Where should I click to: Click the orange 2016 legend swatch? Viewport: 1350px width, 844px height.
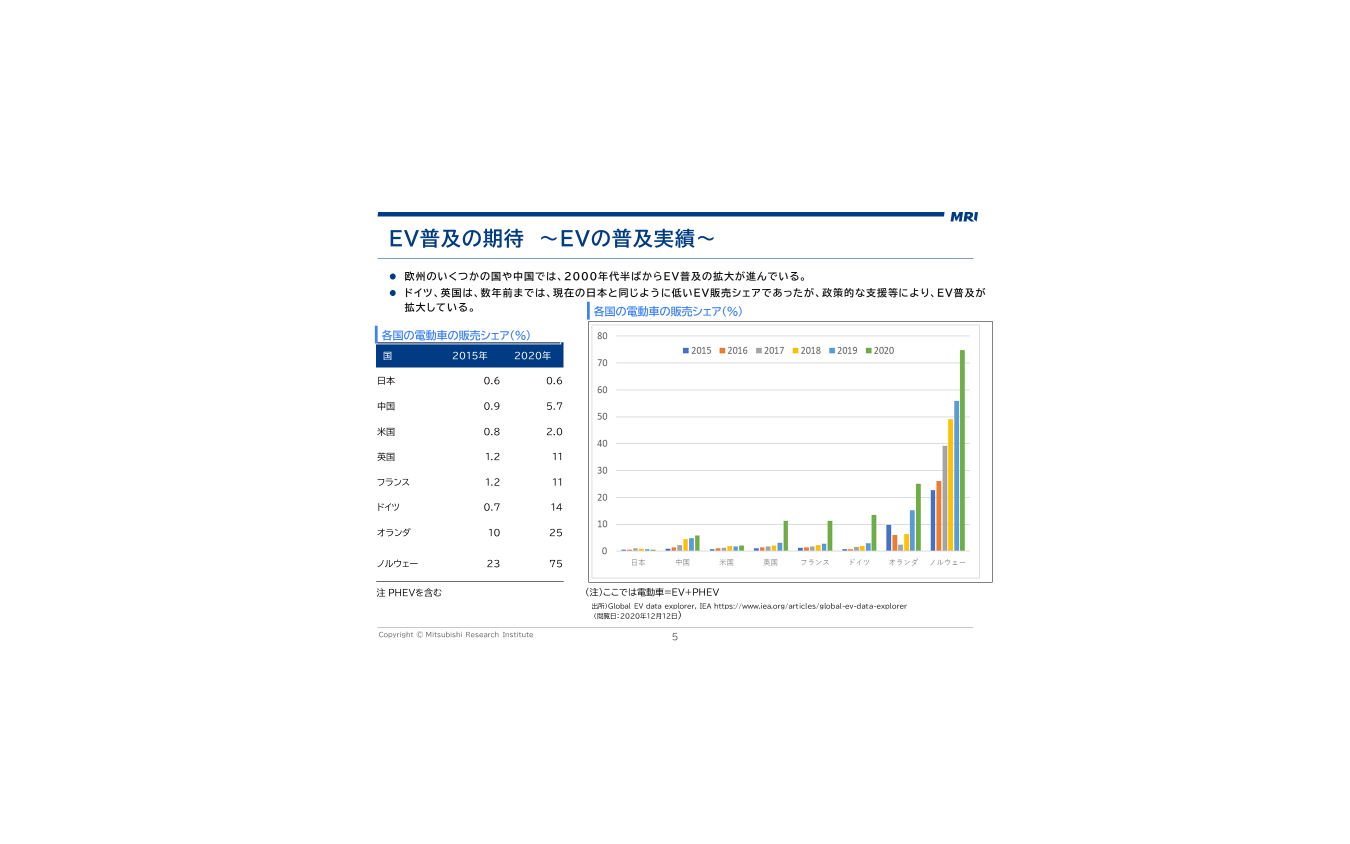point(722,351)
